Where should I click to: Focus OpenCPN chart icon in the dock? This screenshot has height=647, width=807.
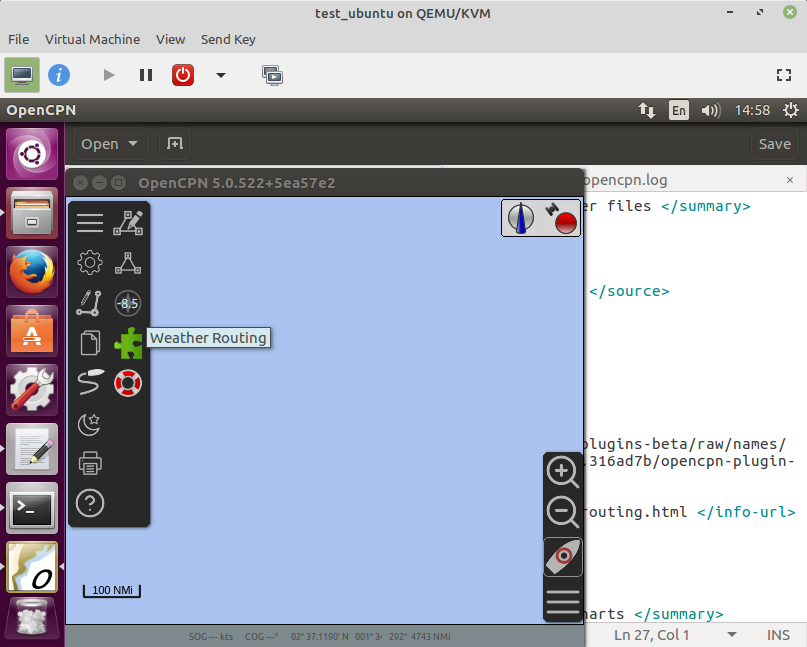tap(32, 567)
